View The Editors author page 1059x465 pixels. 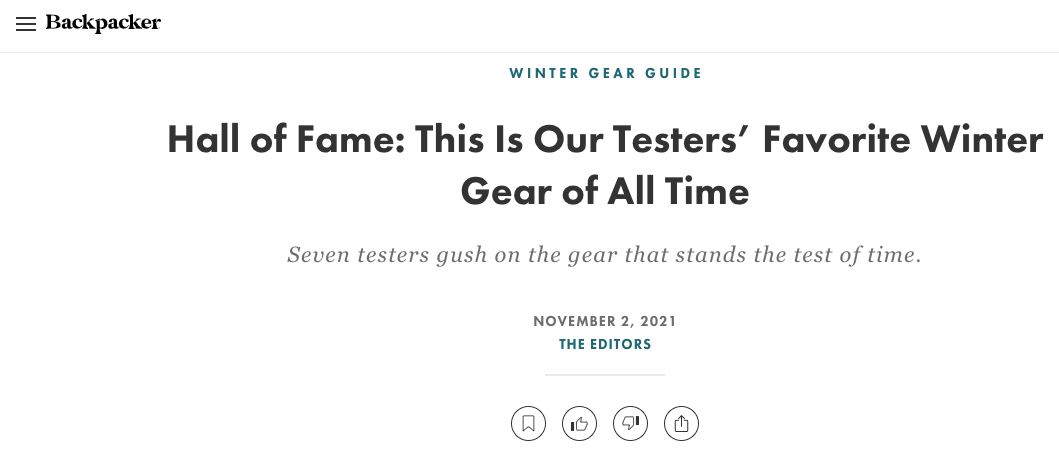coord(605,344)
